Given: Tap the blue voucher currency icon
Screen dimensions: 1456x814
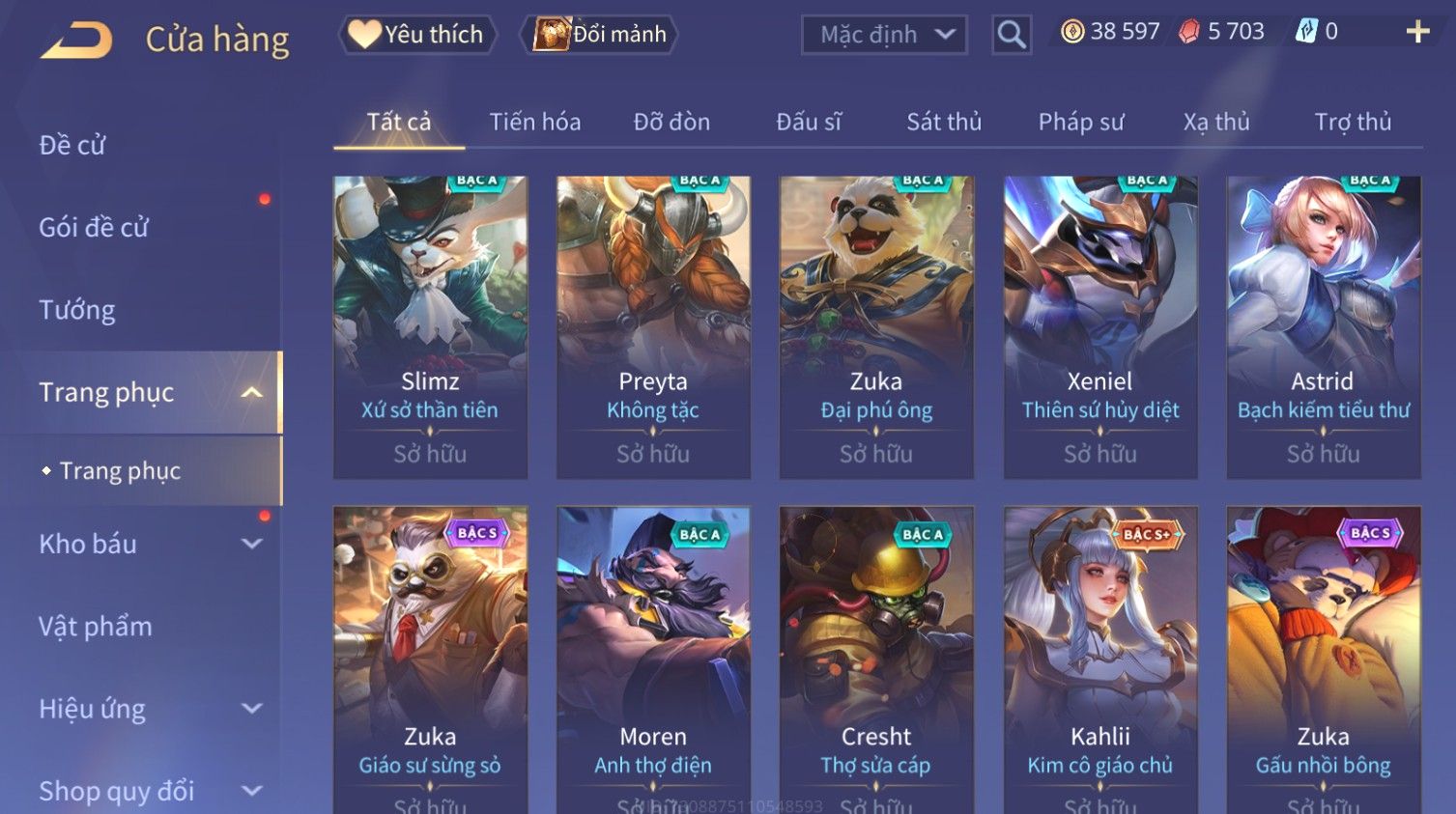Looking at the screenshot, I should pyautogui.click(x=1306, y=32).
